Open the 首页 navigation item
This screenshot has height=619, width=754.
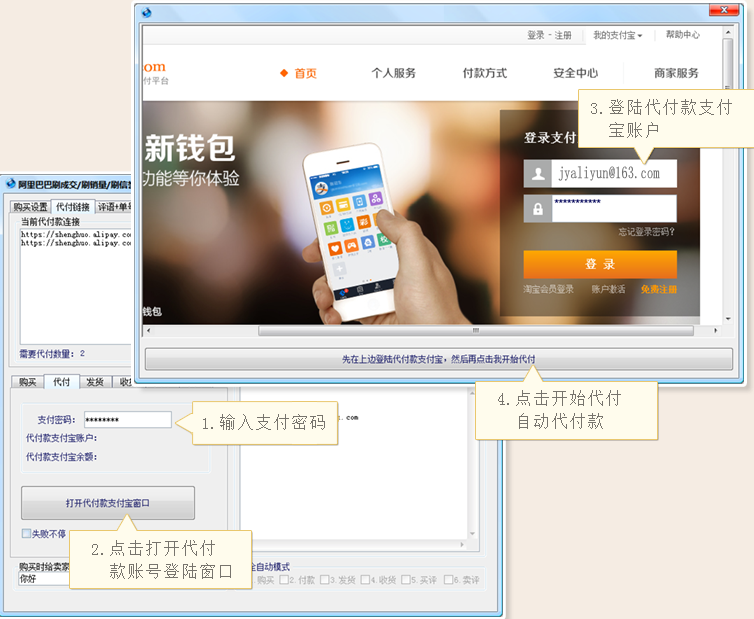305,73
